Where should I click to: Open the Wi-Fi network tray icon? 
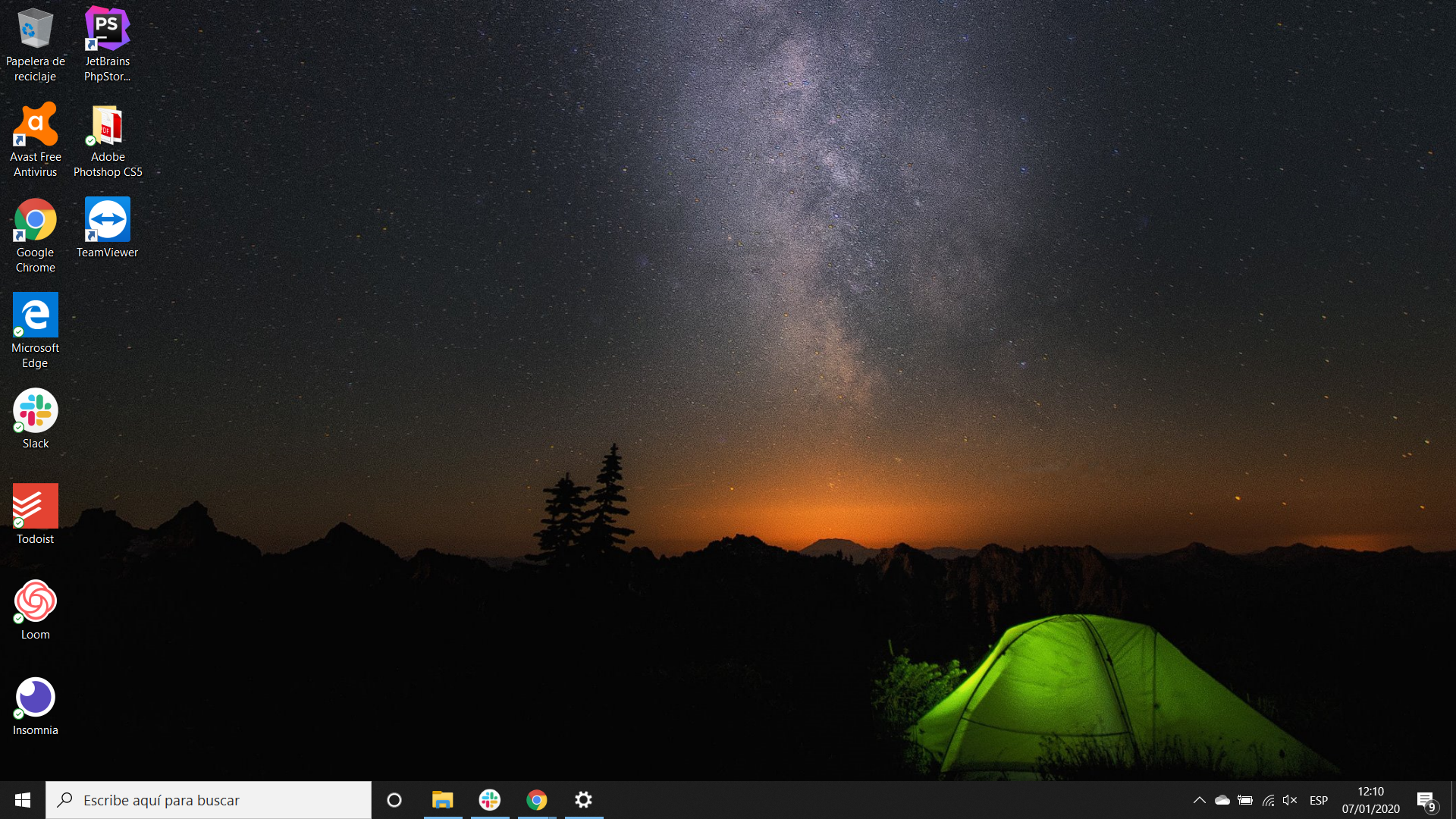[1268, 800]
